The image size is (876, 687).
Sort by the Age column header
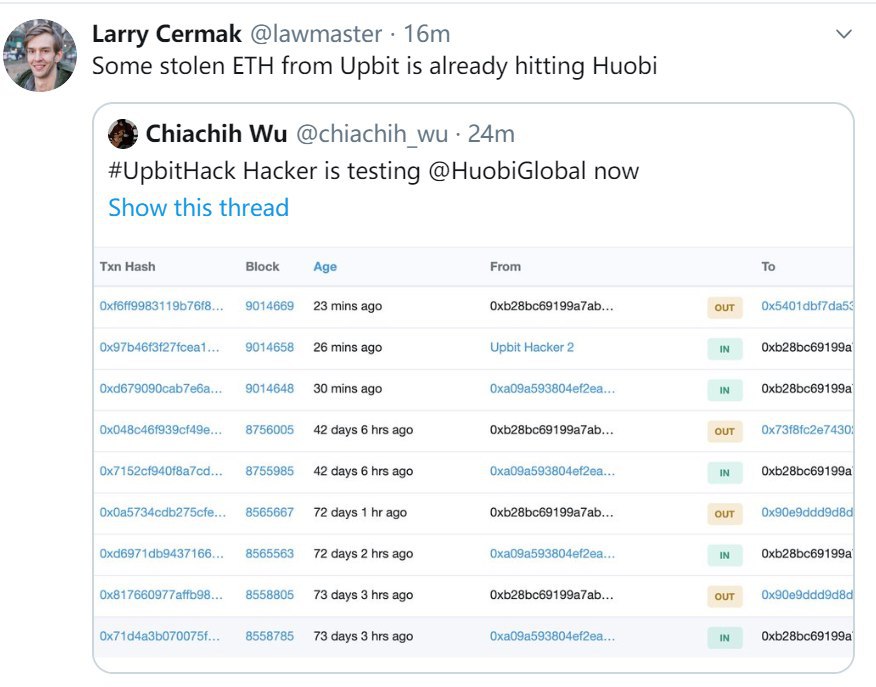click(325, 267)
